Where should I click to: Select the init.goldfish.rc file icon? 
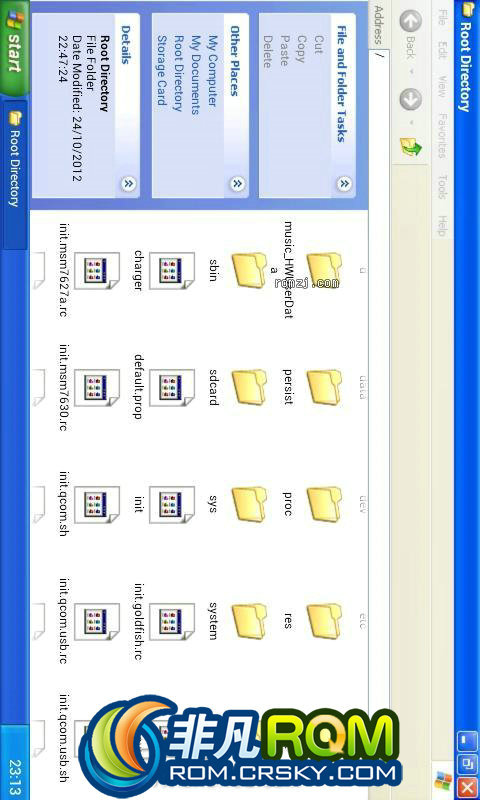172,622
